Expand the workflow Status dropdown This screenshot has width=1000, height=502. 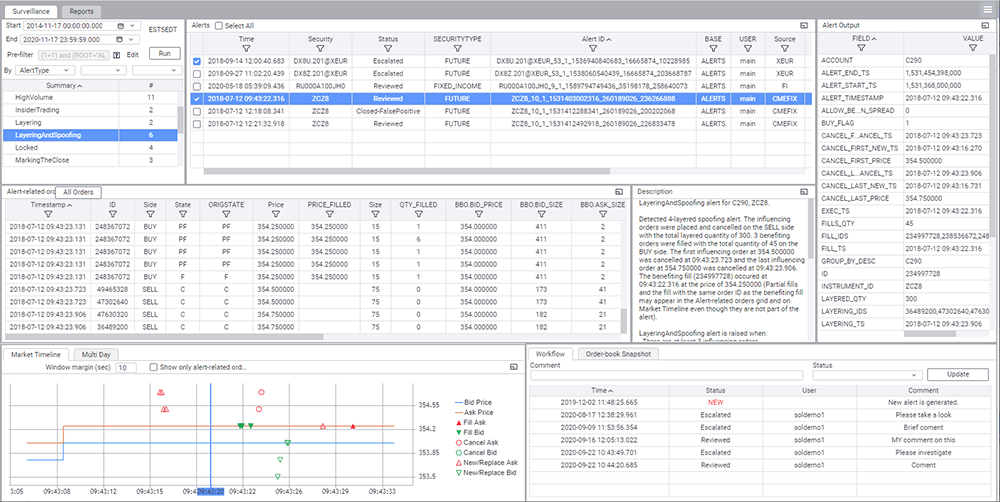pos(867,375)
